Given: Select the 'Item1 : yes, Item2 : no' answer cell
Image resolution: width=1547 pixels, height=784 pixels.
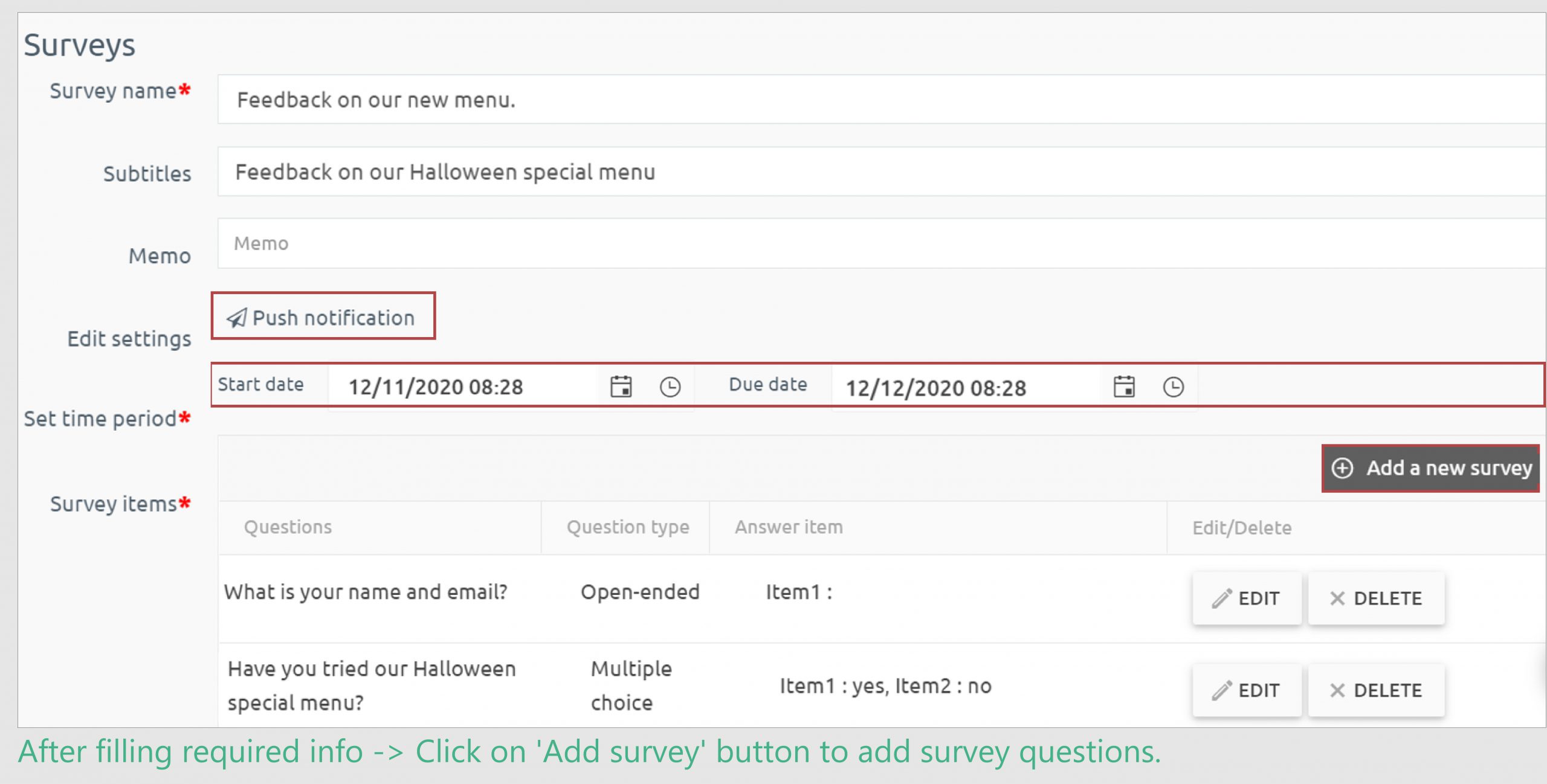Looking at the screenshot, I should click(885, 686).
